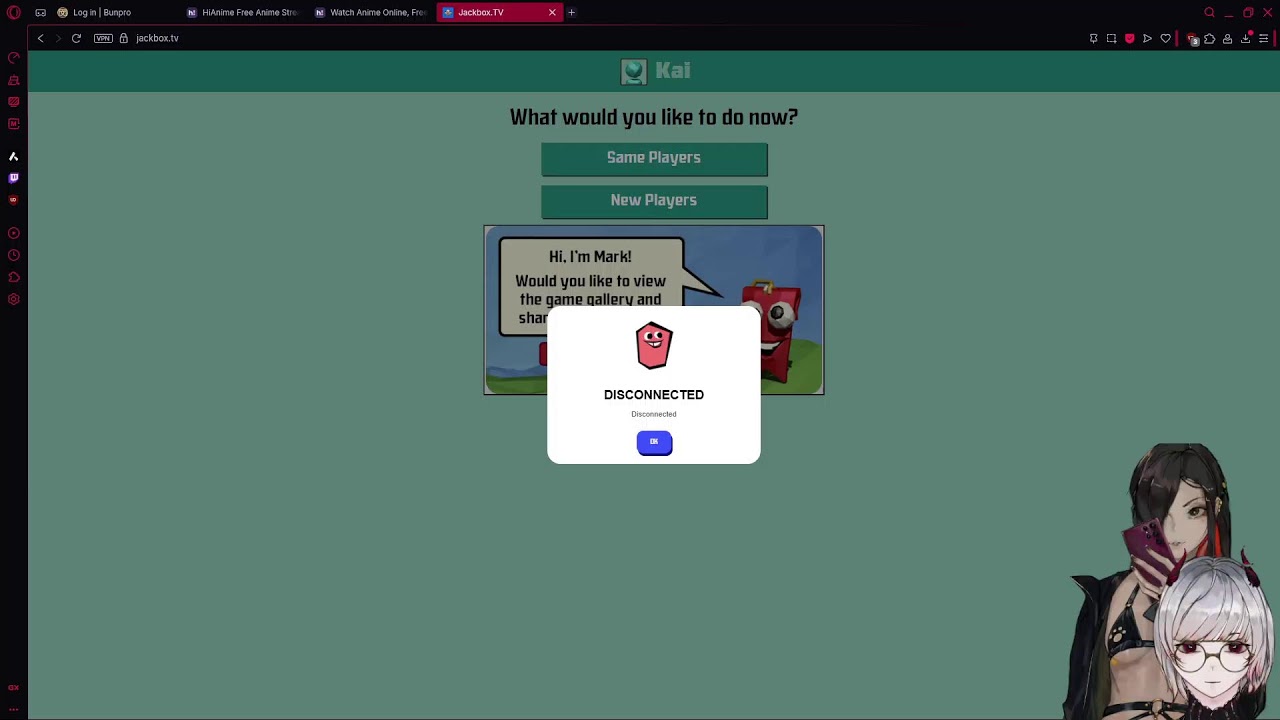Click the Kai player name
This screenshot has height=720, width=1280.
pyautogui.click(x=673, y=71)
